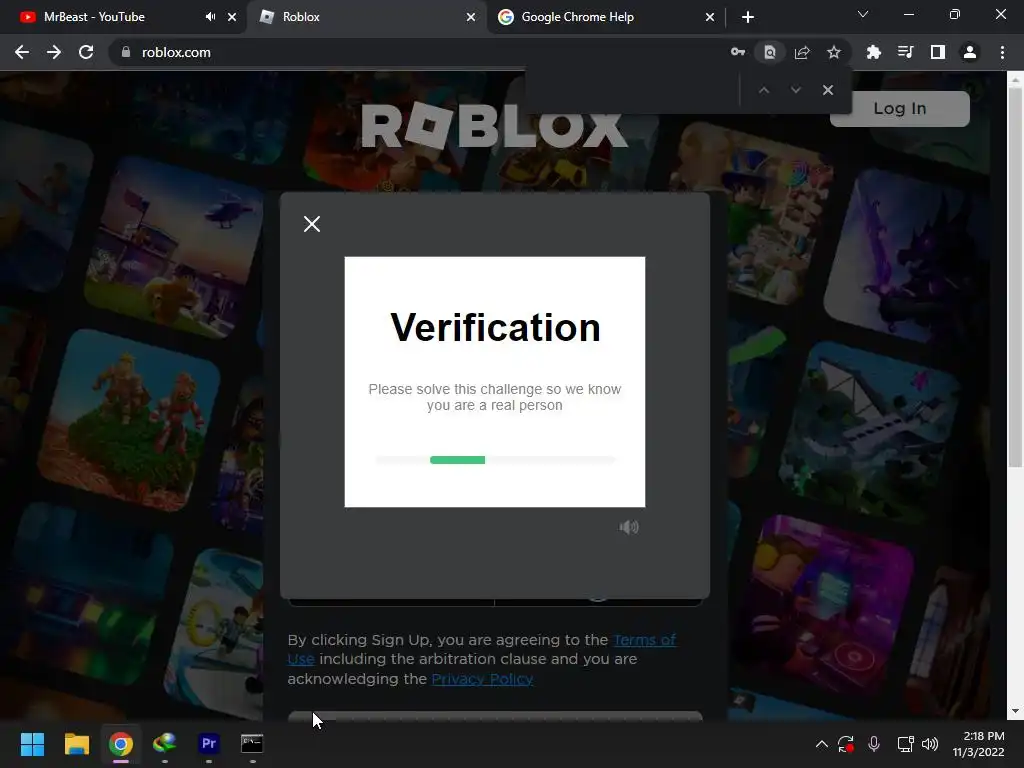Open the microphone tray icon
Viewport: 1024px width, 768px height.
pos(874,744)
